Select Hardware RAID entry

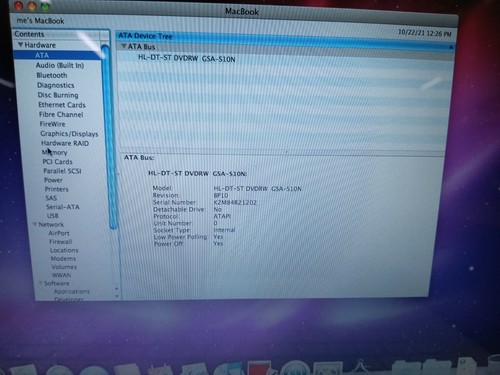point(65,143)
